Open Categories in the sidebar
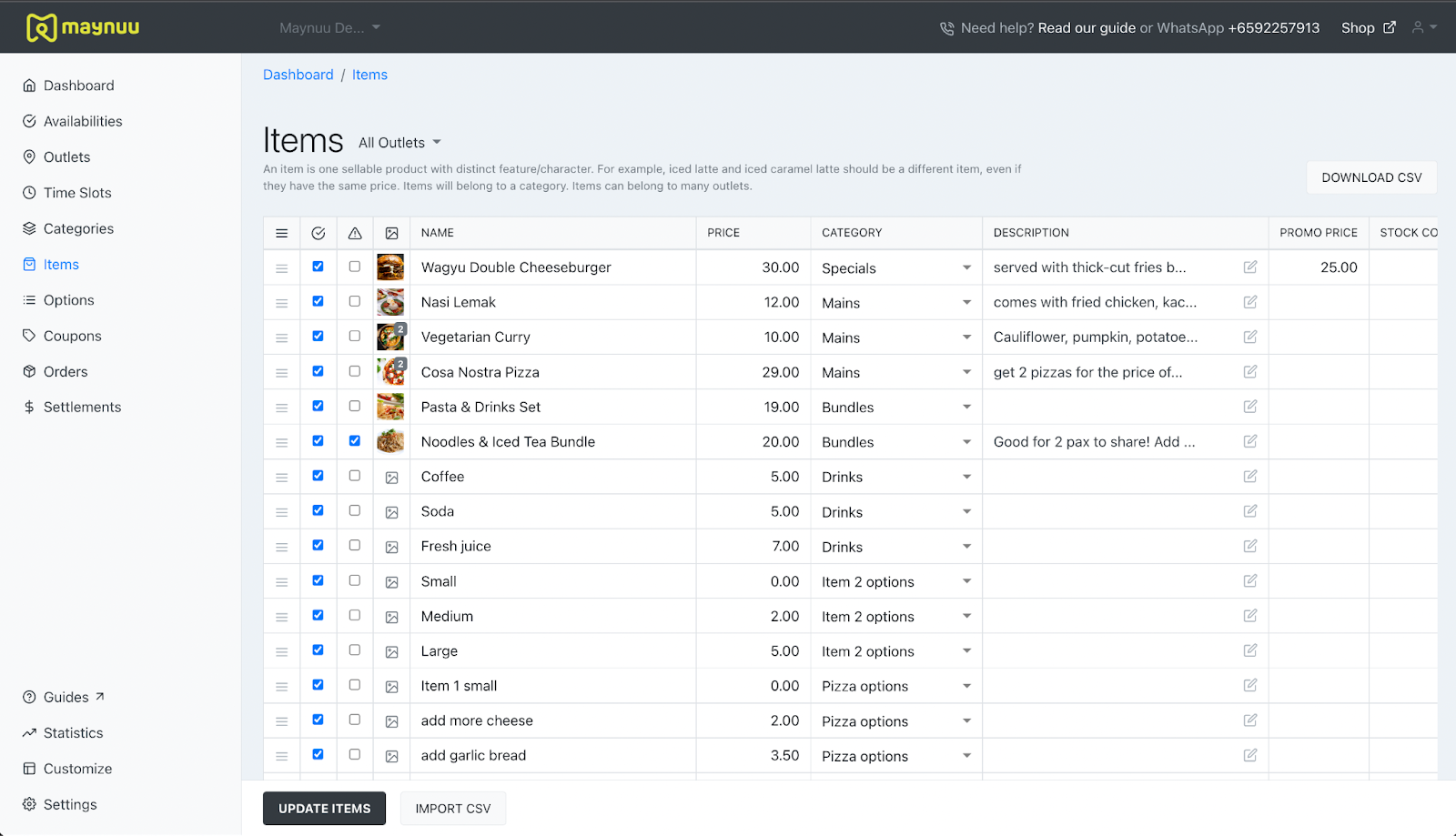This screenshot has width=1456, height=836. [78, 228]
